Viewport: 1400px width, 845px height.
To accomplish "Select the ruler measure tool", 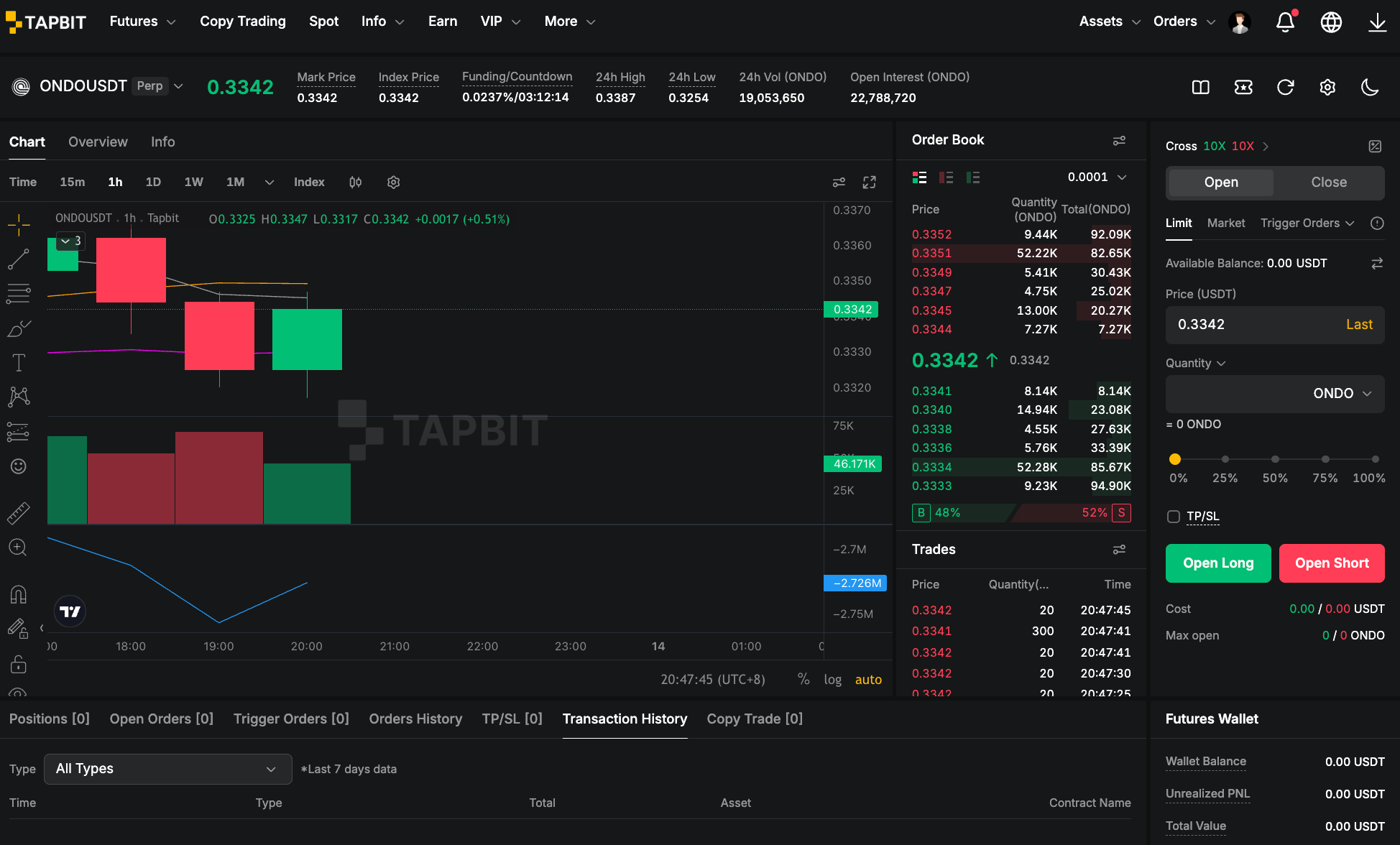I will click(x=19, y=513).
